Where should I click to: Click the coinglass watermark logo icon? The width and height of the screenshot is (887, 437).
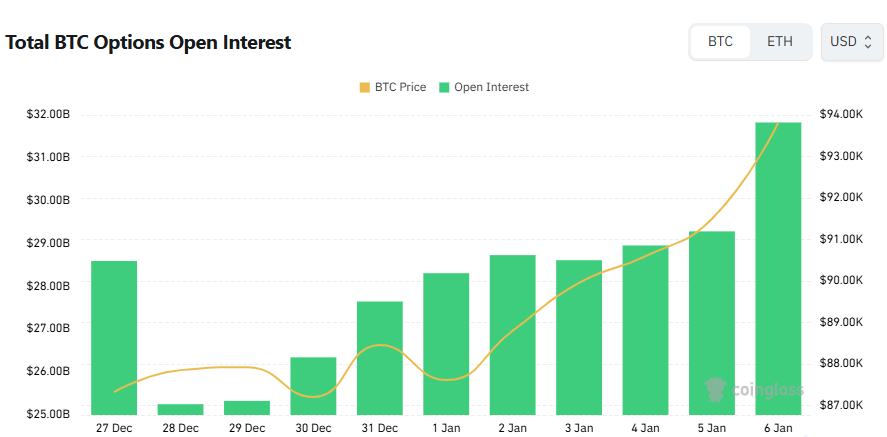tap(714, 389)
